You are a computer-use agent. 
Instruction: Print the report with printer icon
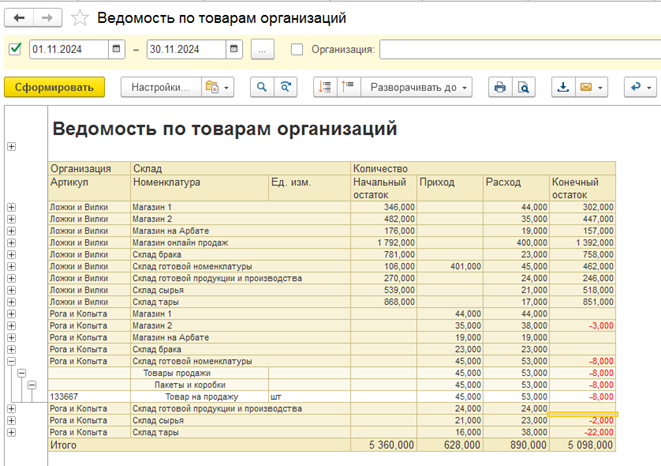click(x=500, y=87)
